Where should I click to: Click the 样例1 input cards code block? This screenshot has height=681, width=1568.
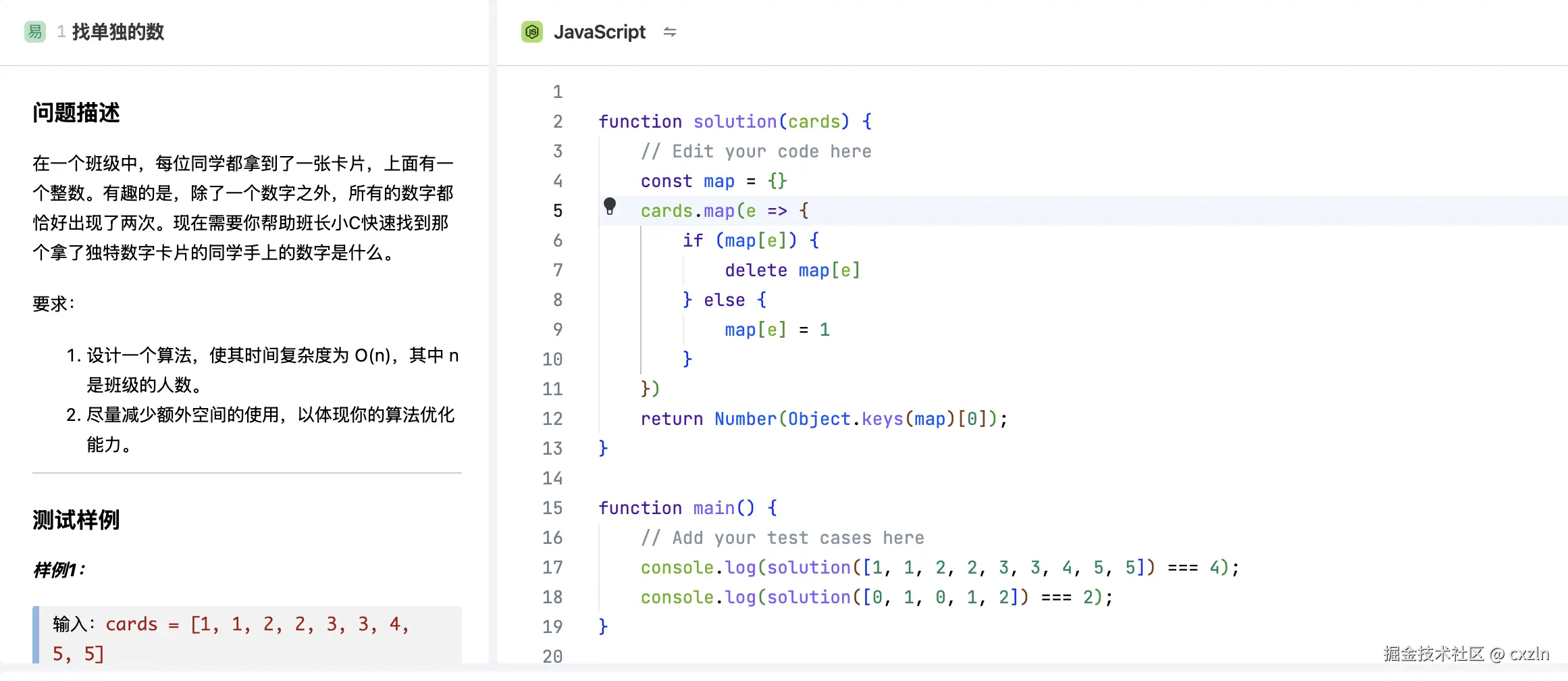247,636
